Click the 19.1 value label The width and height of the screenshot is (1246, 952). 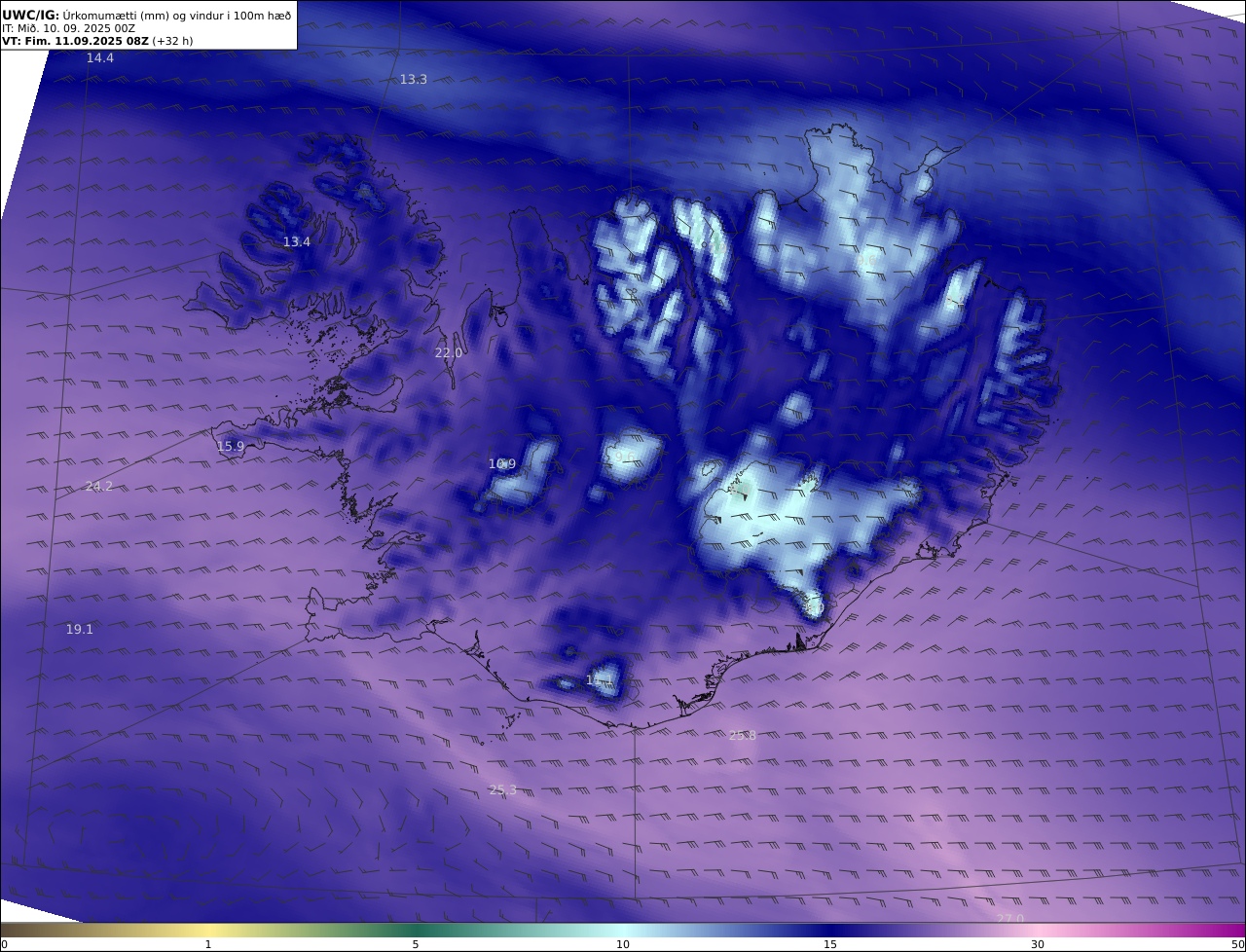pyautogui.click(x=80, y=630)
